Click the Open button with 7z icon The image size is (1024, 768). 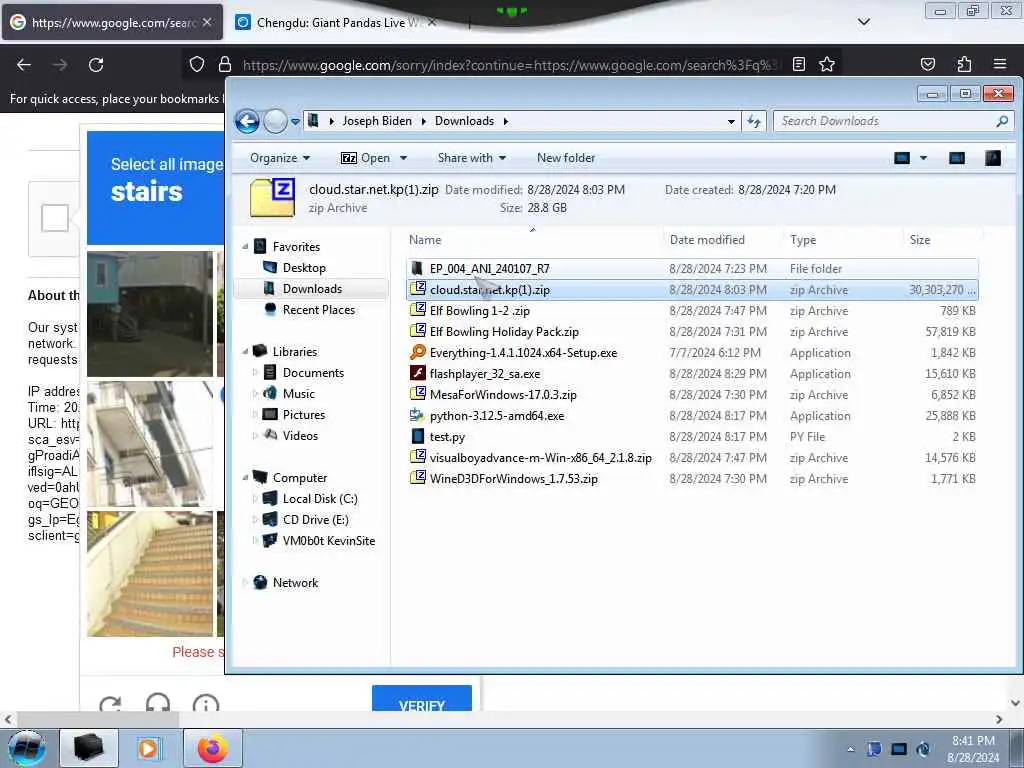(366, 158)
